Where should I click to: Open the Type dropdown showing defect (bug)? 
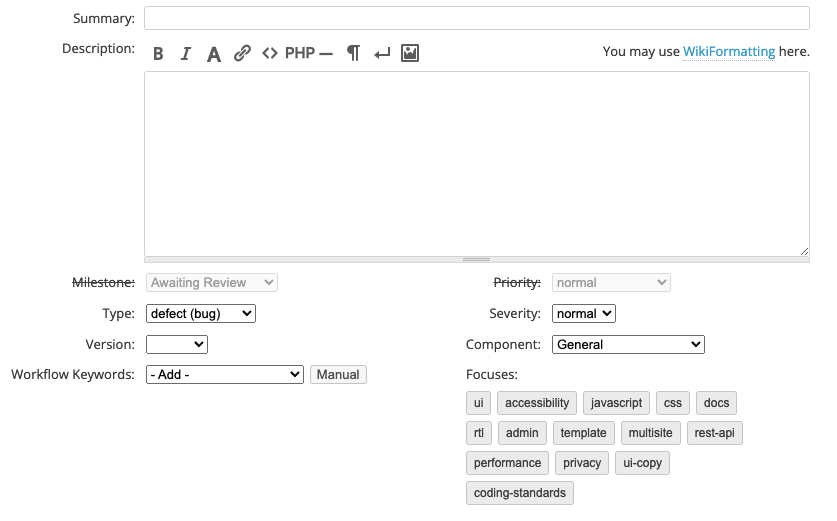tap(201, 314)
